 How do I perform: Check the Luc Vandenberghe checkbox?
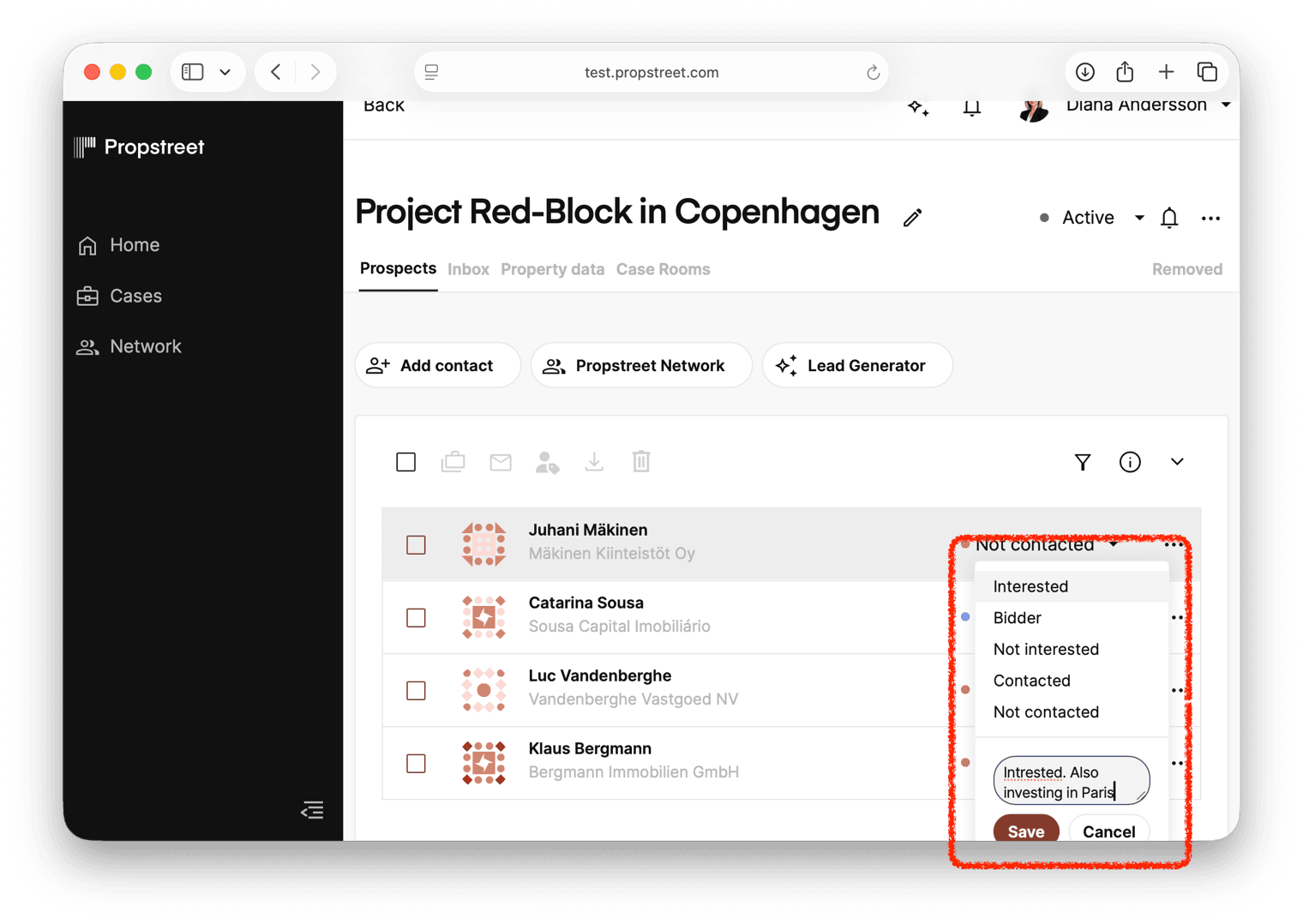(417, 690)
